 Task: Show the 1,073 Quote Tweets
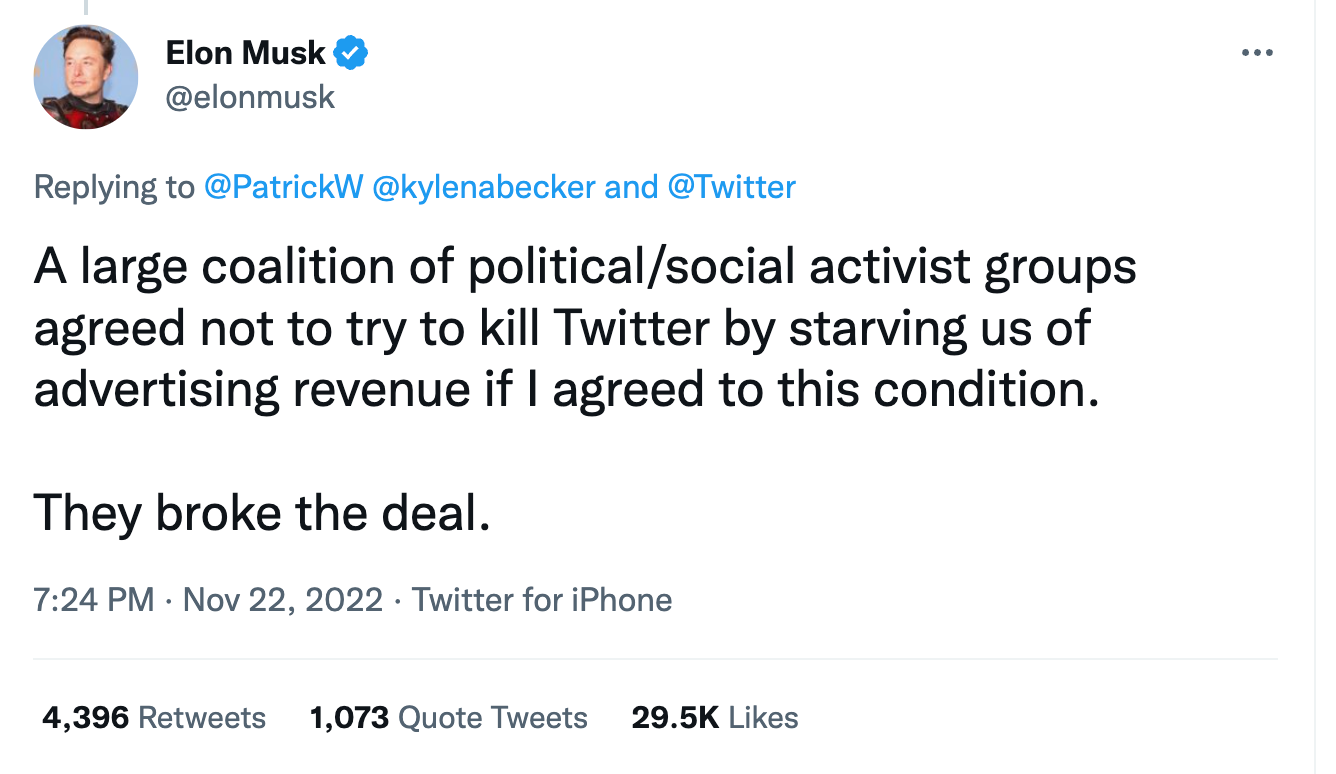[x=449, y=718]
